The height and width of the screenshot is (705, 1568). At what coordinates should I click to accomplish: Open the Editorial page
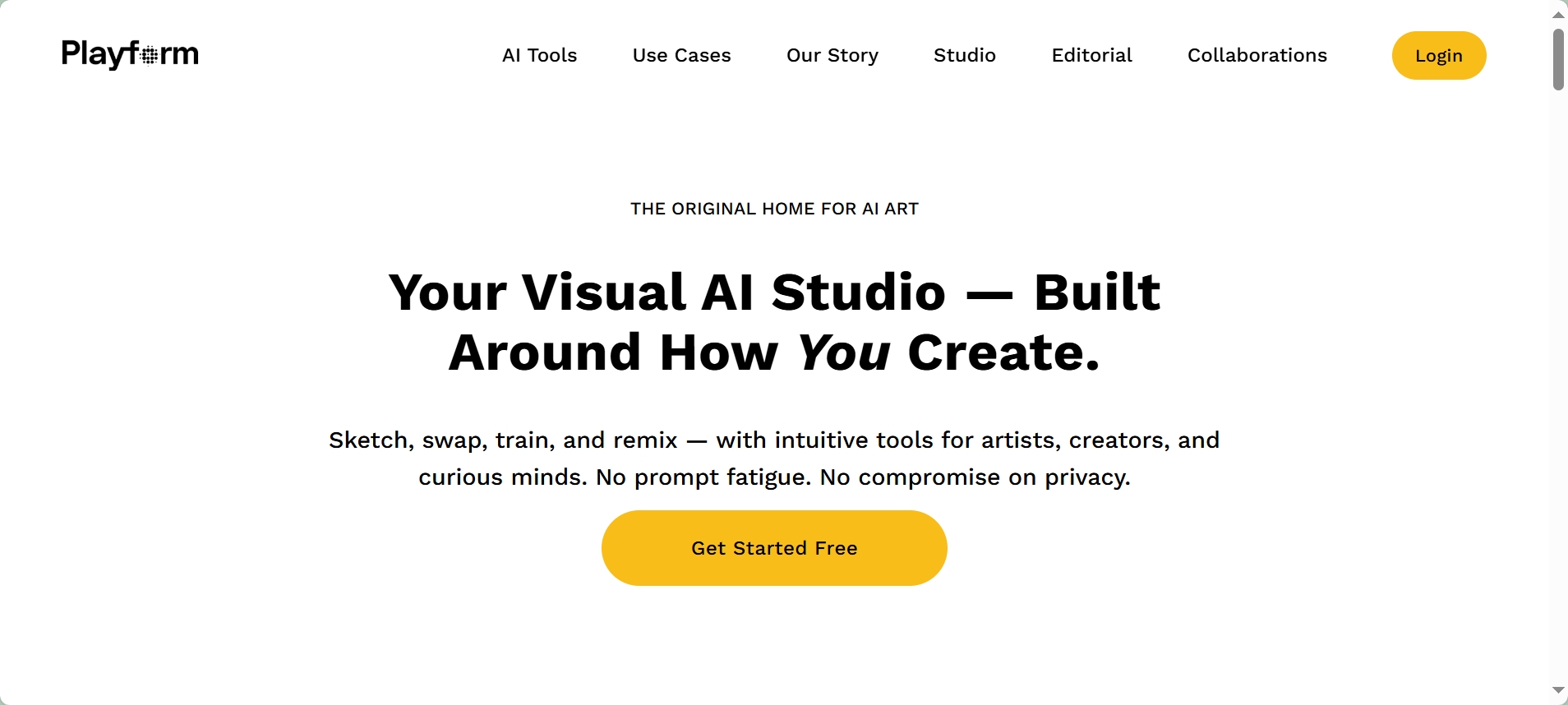(1091, 55)
